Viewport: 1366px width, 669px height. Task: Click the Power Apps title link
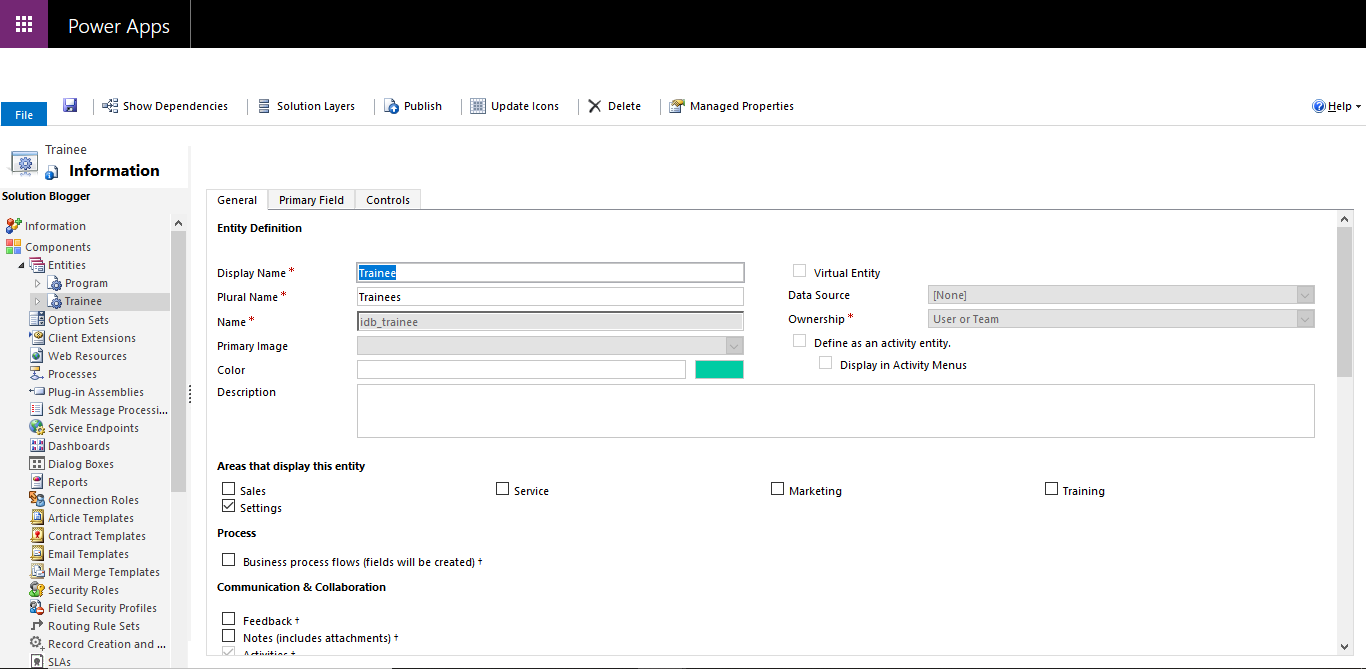pyautogui.click(x=119, y=27)
